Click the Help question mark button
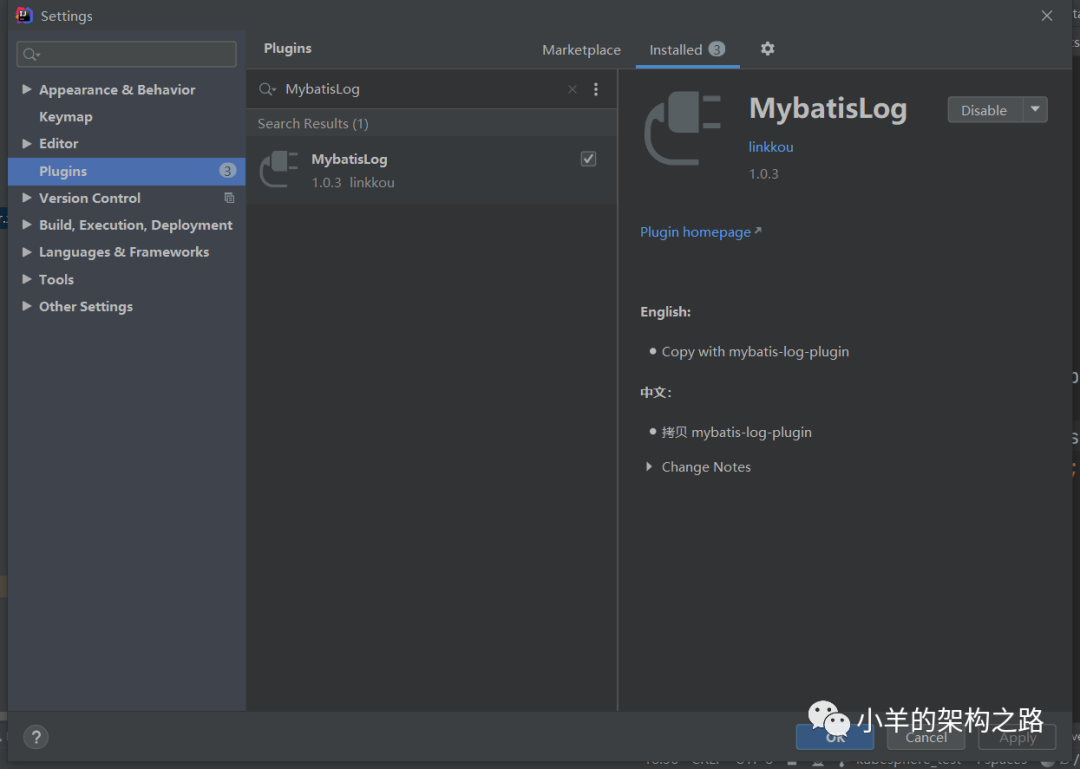Image resolution: width=1080 pixels, height=769 pixels. click(x=36, y=737)
